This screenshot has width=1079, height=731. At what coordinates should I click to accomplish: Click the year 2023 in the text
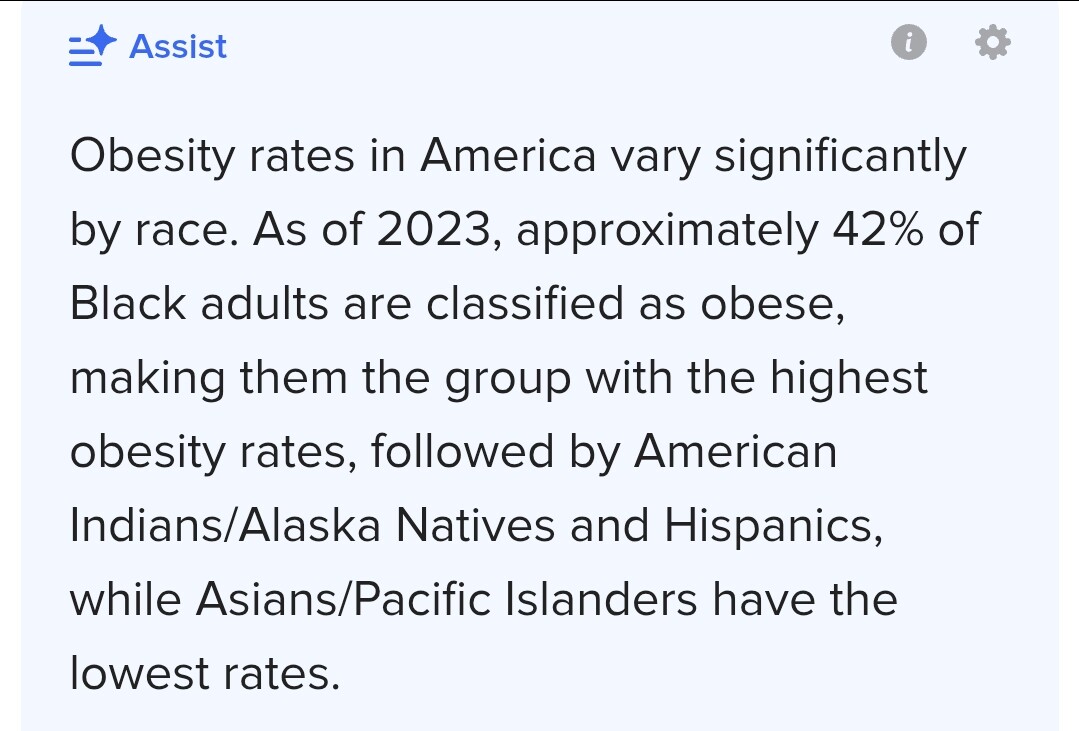coord(434,229)
